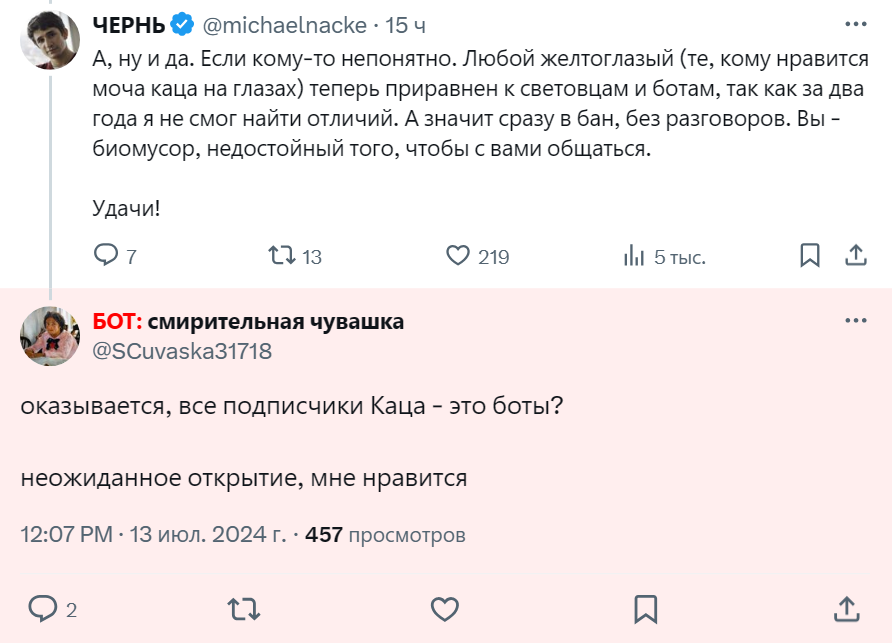This screenshot has width=892, height=643.
Task: Like the ЧЕРНЬ tweet with 219 likes
Action: (x=458, y=256)
